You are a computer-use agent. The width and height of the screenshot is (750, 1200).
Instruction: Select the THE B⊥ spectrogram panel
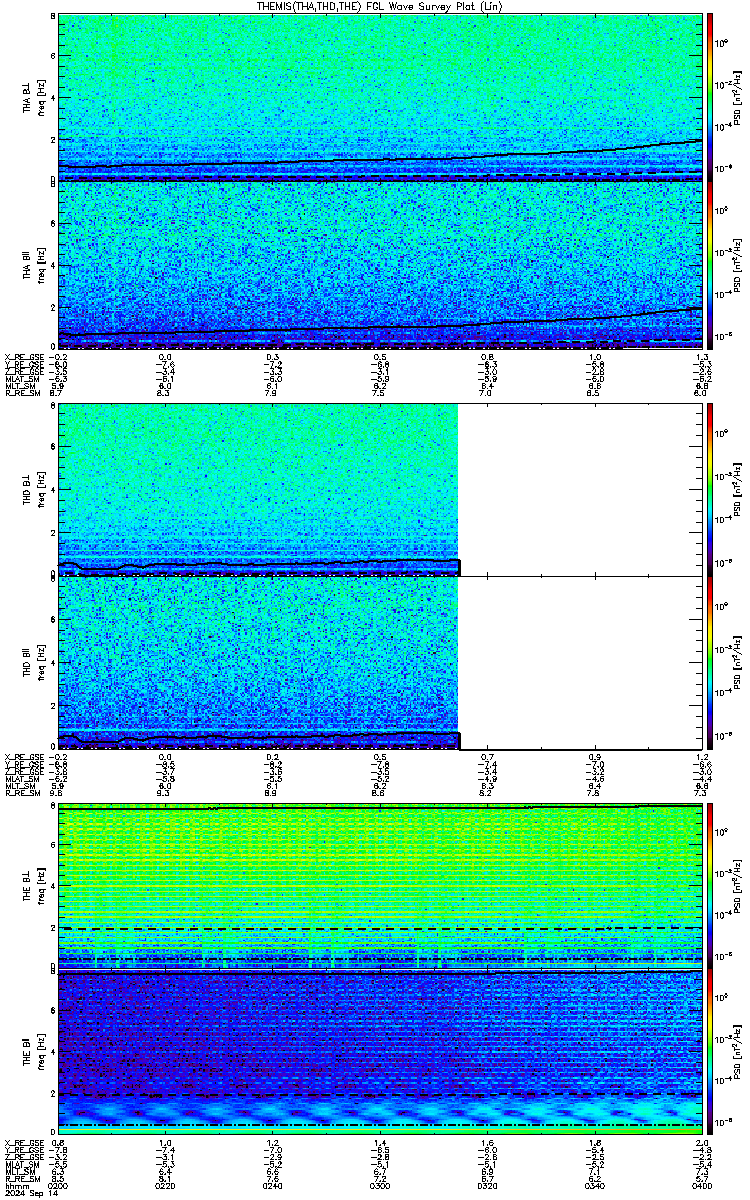(380, 886)
